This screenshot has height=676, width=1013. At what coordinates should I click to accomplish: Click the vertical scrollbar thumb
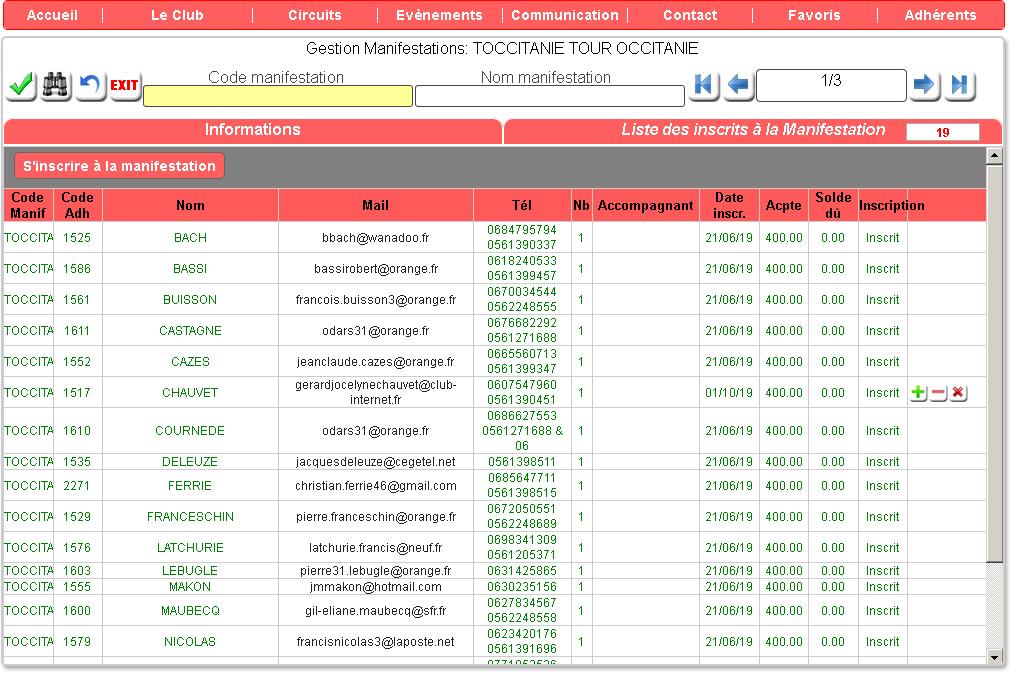(x=994, y=362)
